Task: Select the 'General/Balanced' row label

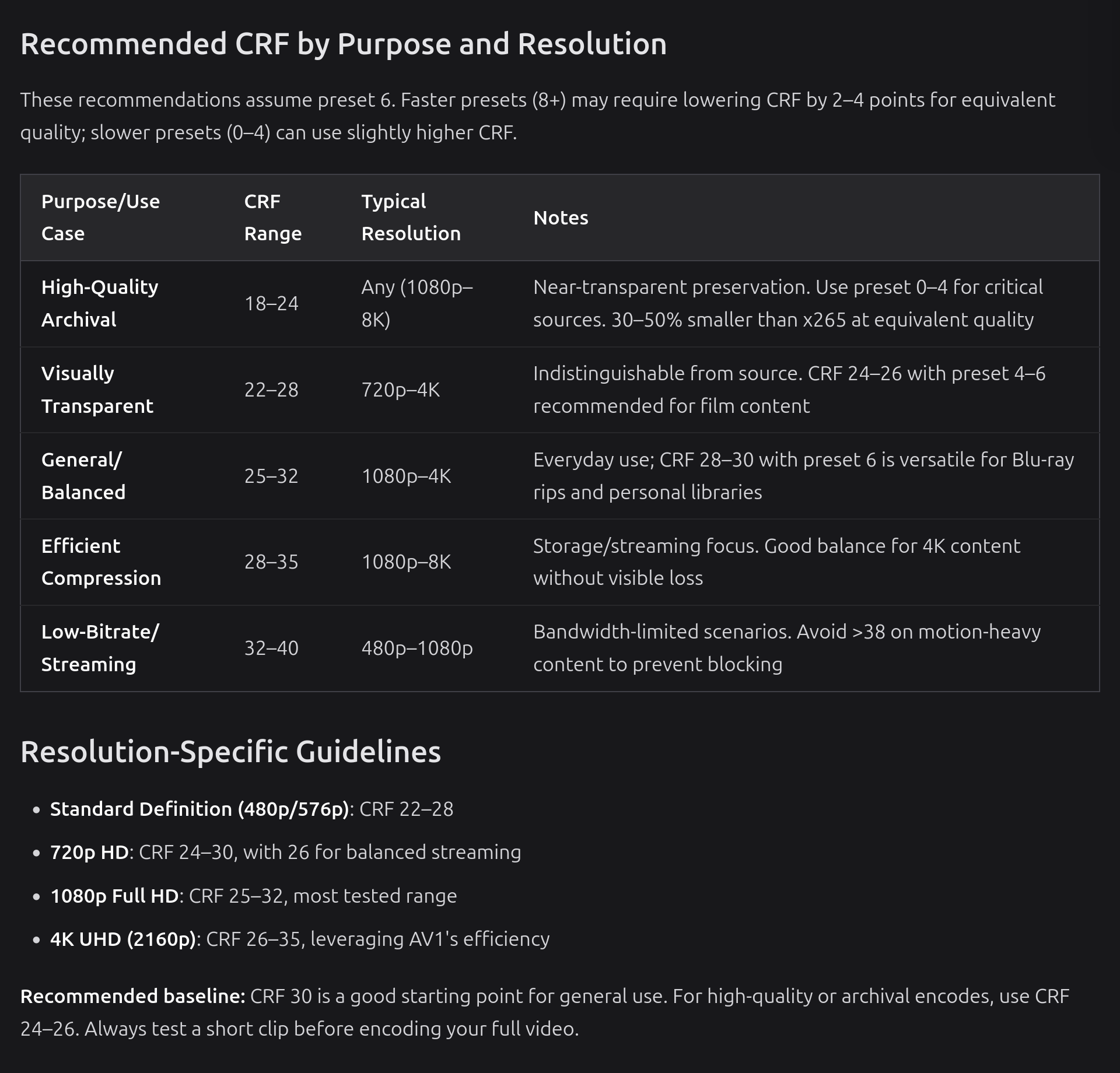Action: click(83, 476)
